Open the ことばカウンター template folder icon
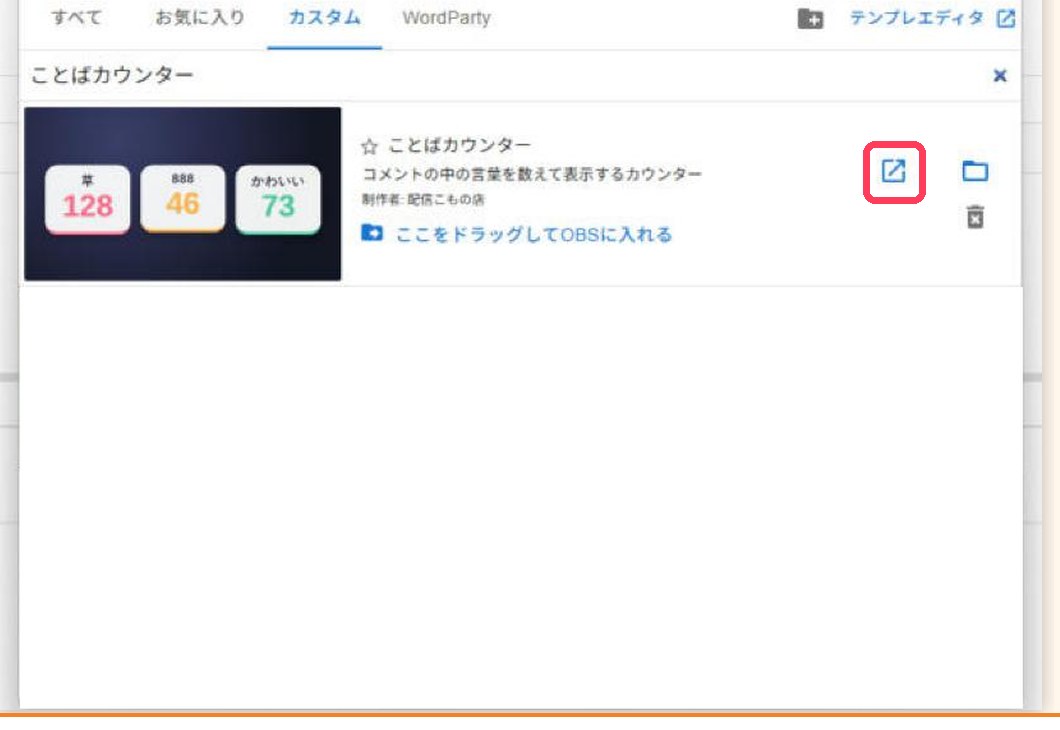The width and height of the screenshot is (1060, 730). [x=975, y=171]
